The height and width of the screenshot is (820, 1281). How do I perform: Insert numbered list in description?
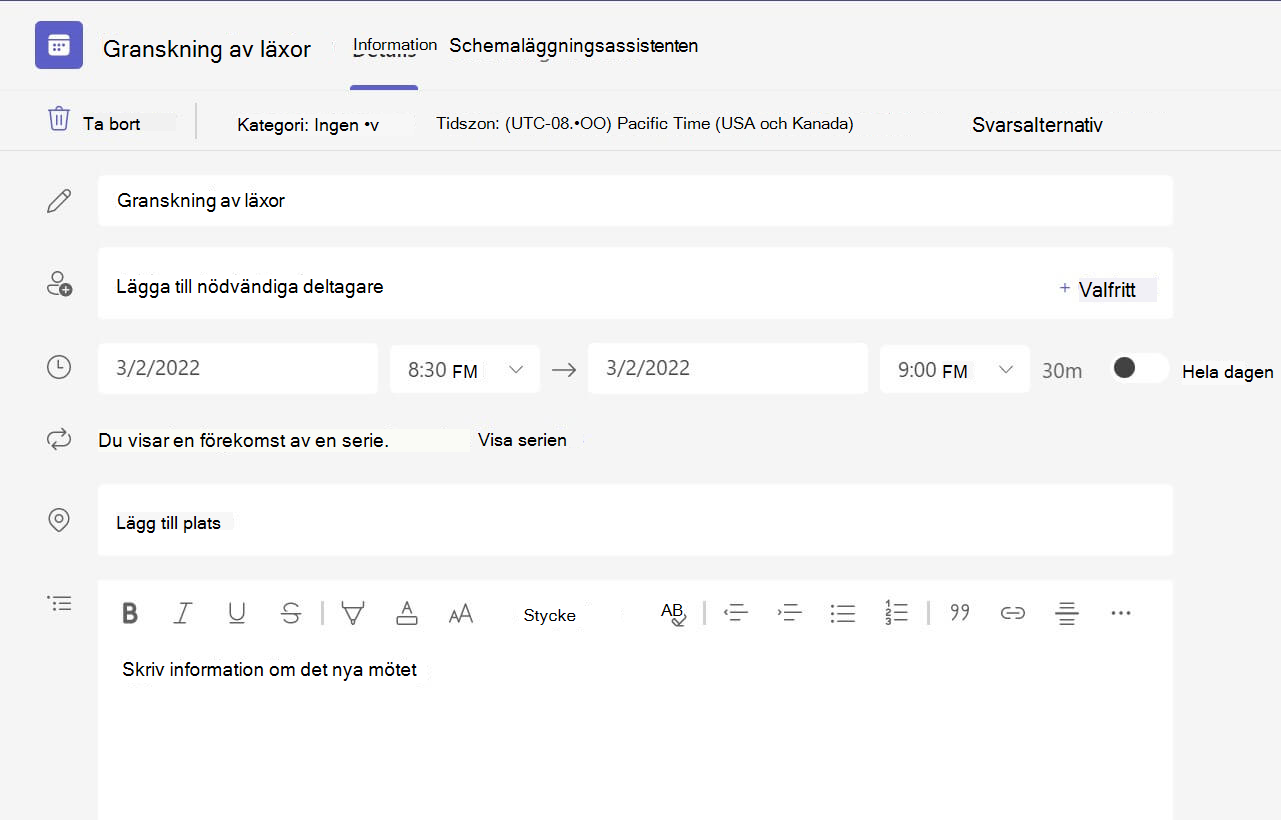896,612
